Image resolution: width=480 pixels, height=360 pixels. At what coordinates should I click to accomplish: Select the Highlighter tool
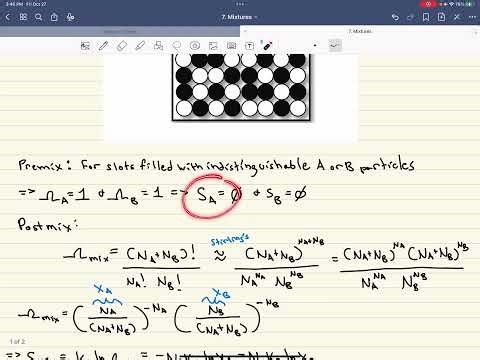coord(140,46)
